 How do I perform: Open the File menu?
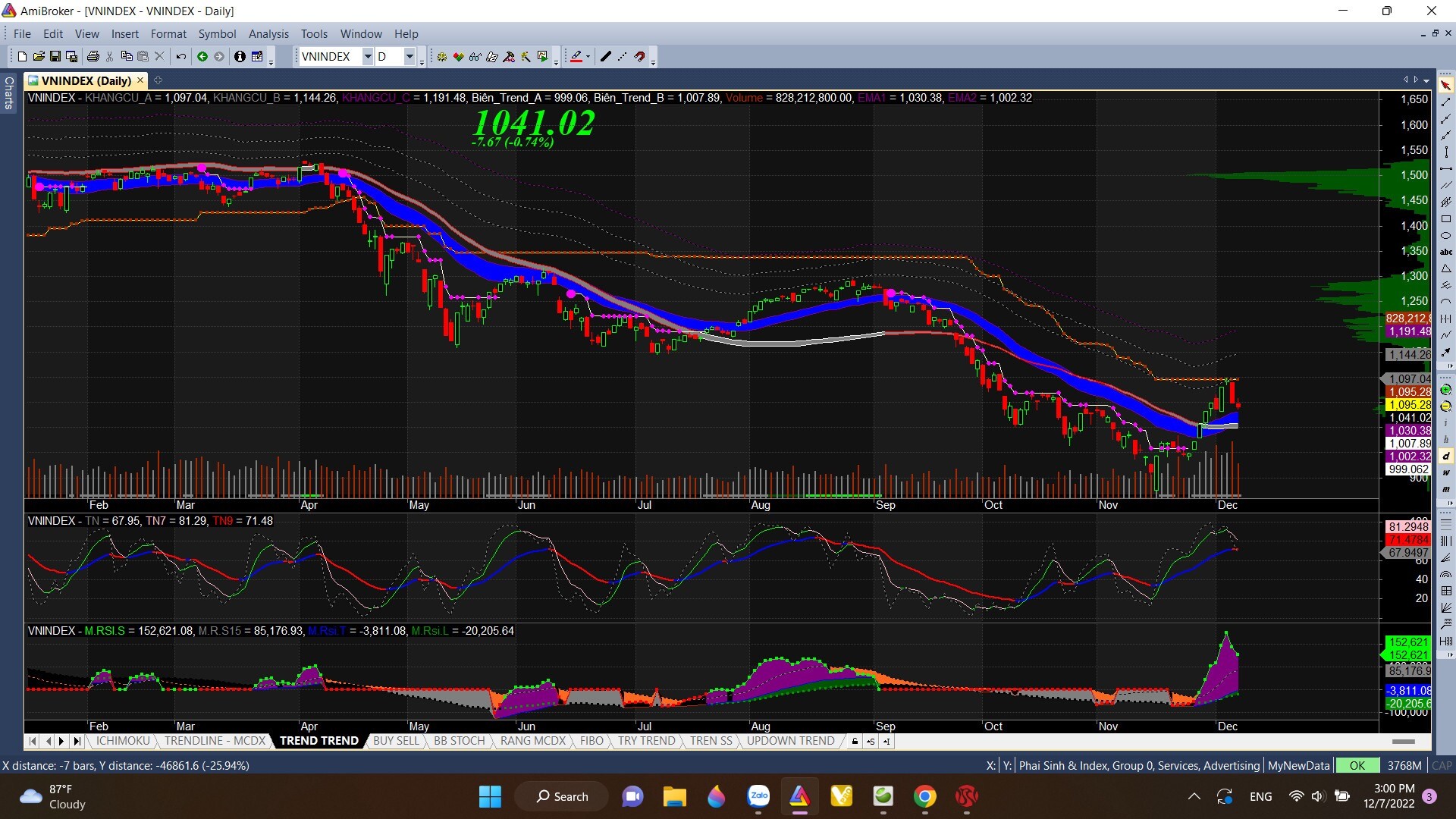(22, 34)
